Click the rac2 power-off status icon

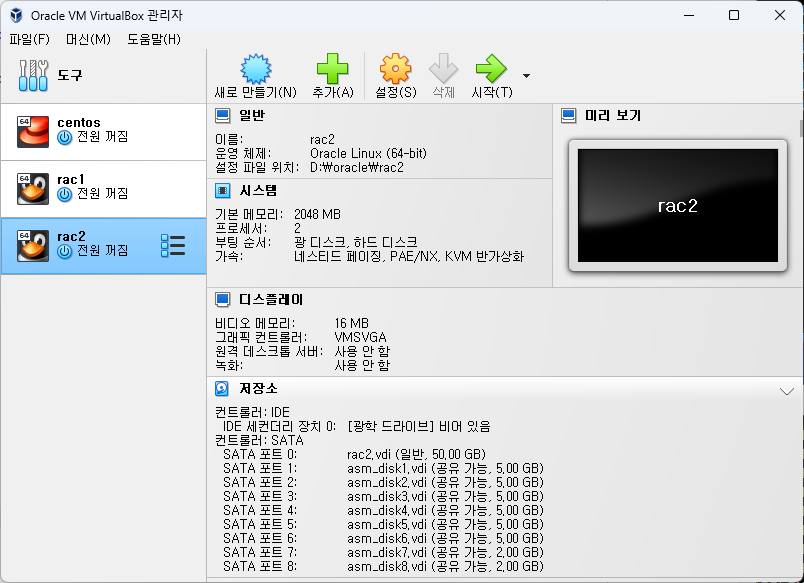pos(64,251)
